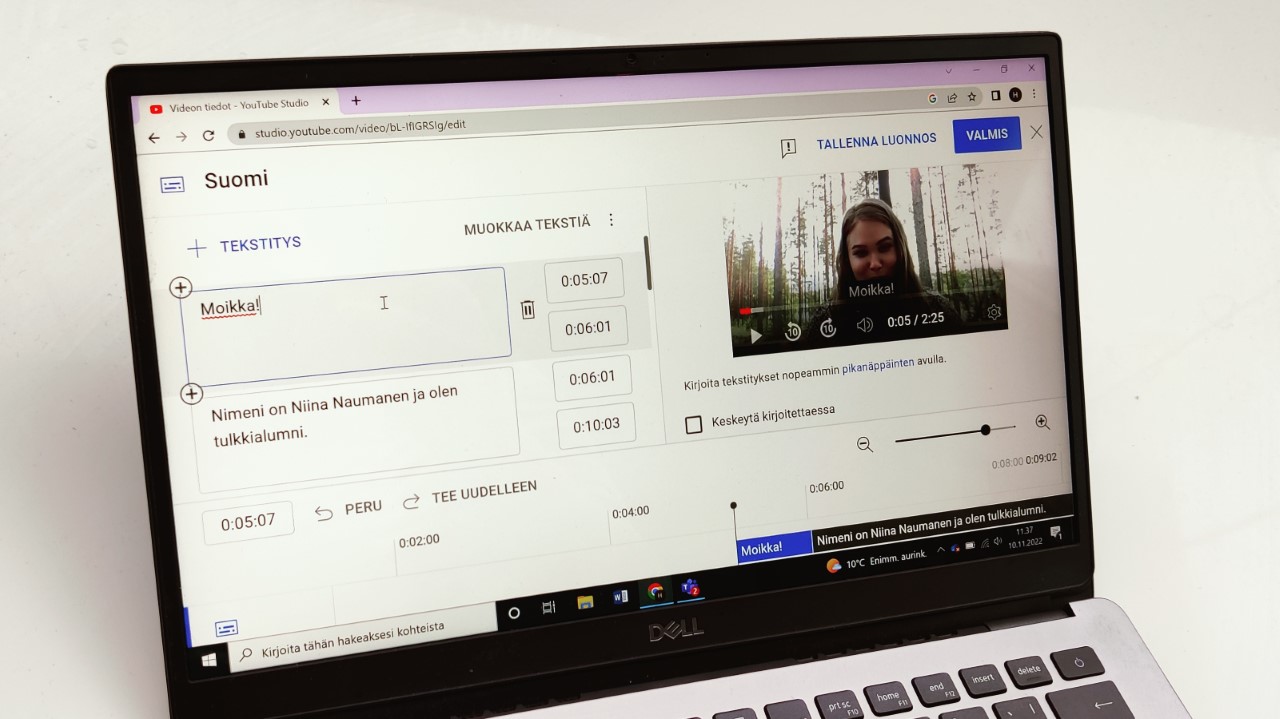The width and height of the screenshot is (1280, 719).
Task: Click the 0:06:01 end time field
Action: [588, 328]
